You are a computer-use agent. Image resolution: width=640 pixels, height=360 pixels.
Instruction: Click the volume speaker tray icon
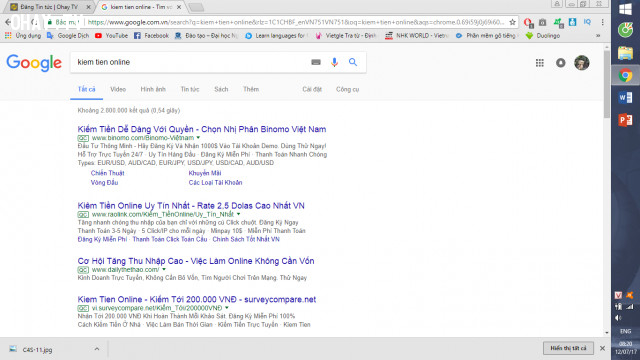click(619, 318)
